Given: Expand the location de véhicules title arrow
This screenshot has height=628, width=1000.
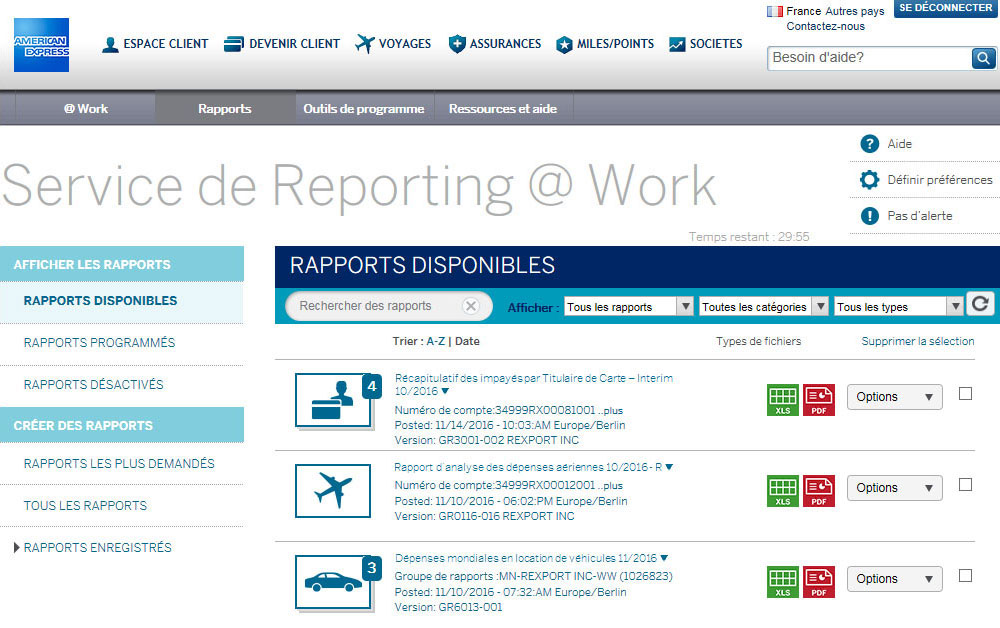Looking at the screenshot, I should 664,559.
